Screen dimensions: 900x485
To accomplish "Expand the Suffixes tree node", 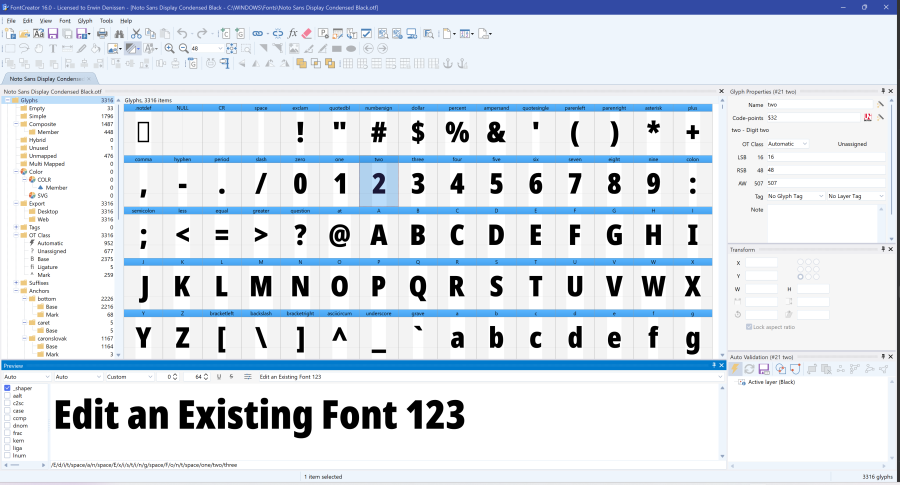I will click(x=17, y=283).
